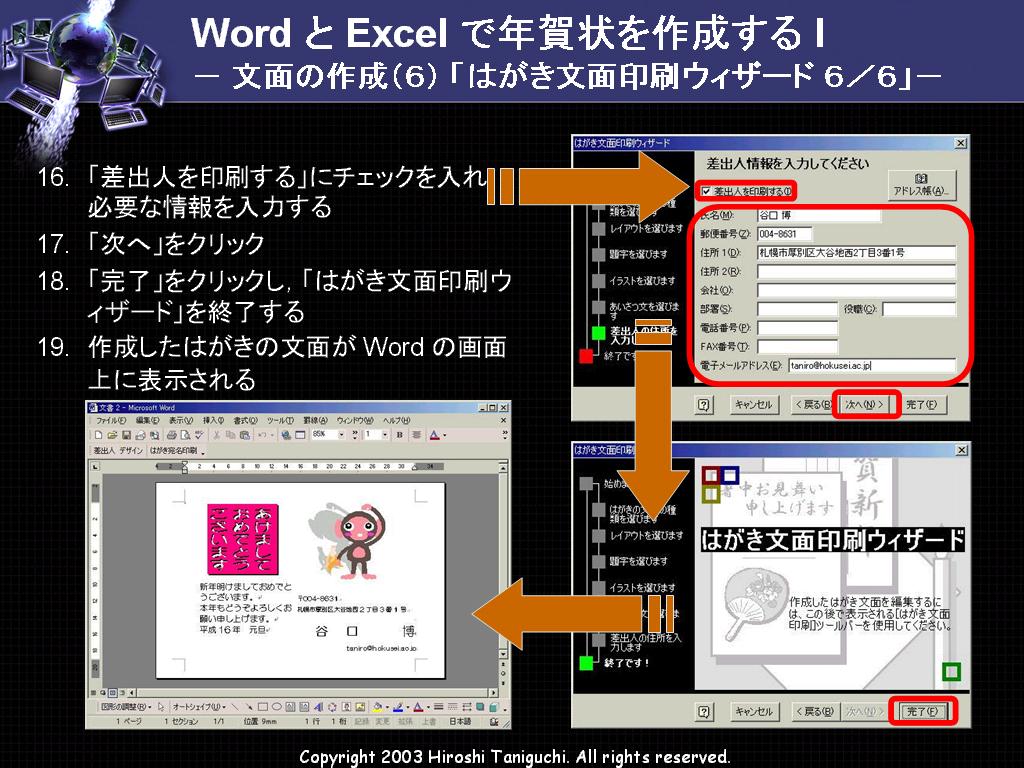Click the ? help button in final wizard
This screenshot has width=1024, height=768.
click(703, 711)
